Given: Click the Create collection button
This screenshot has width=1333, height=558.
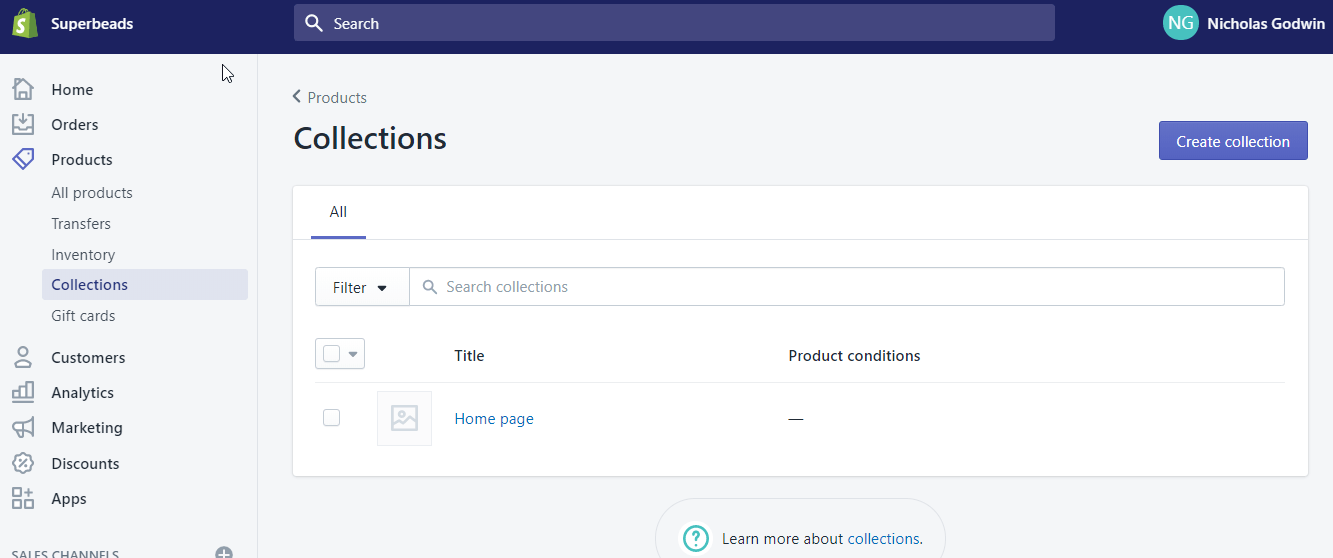Looking at the screenshot, I should point(1232,141).
